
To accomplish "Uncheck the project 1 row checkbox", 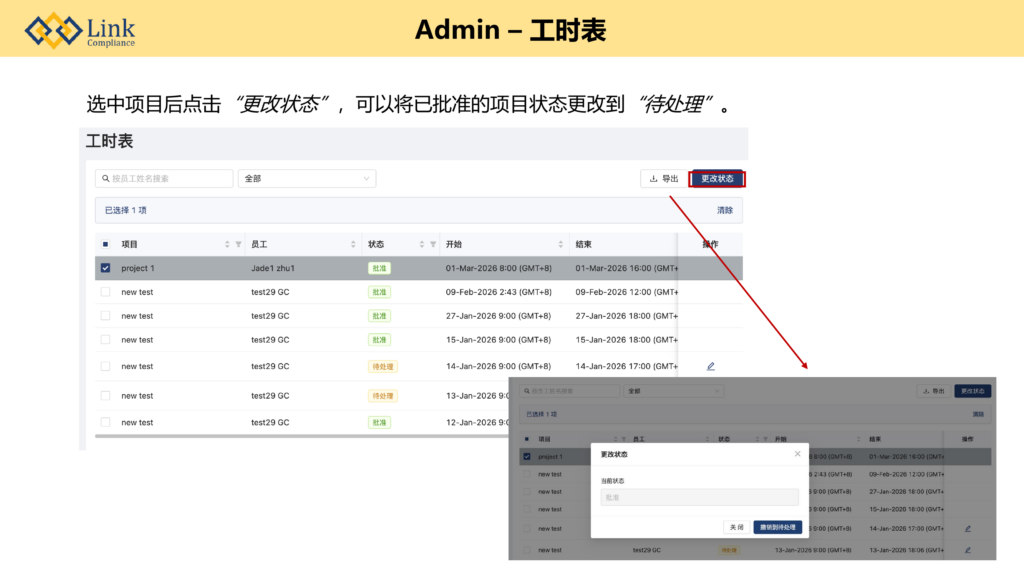I will click(105, 268).
